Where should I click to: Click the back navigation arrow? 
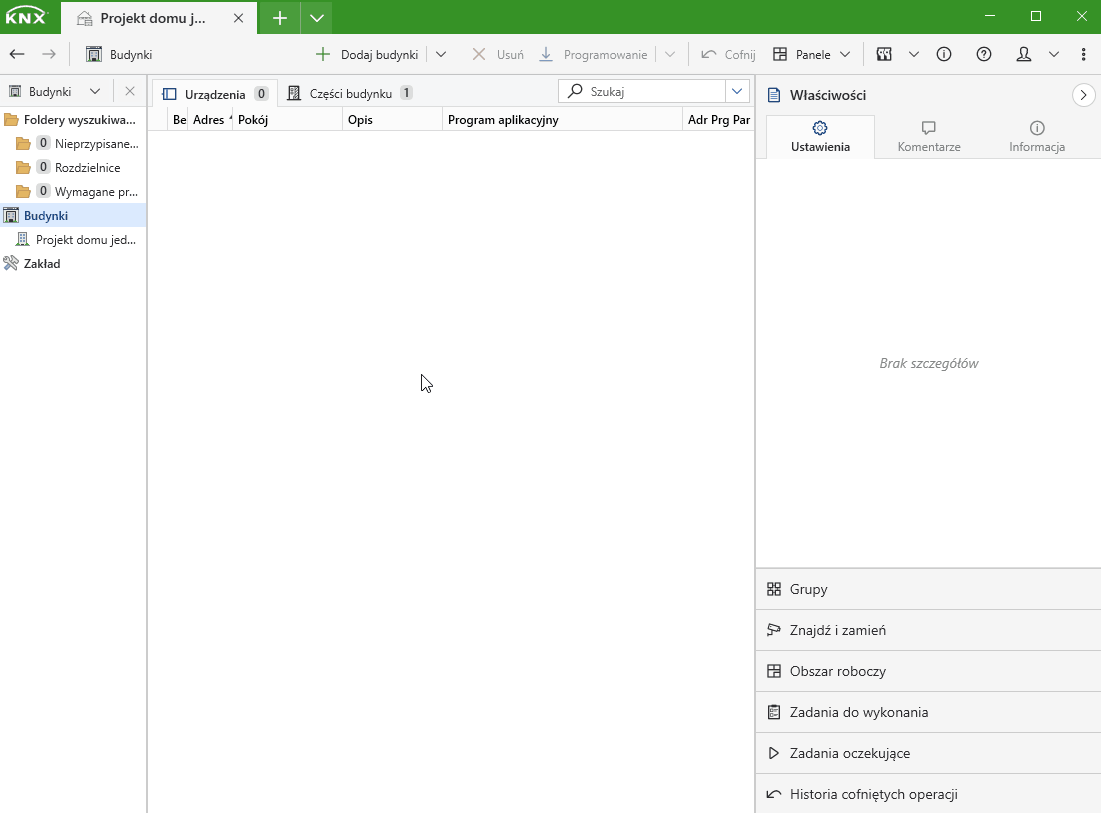17,55
